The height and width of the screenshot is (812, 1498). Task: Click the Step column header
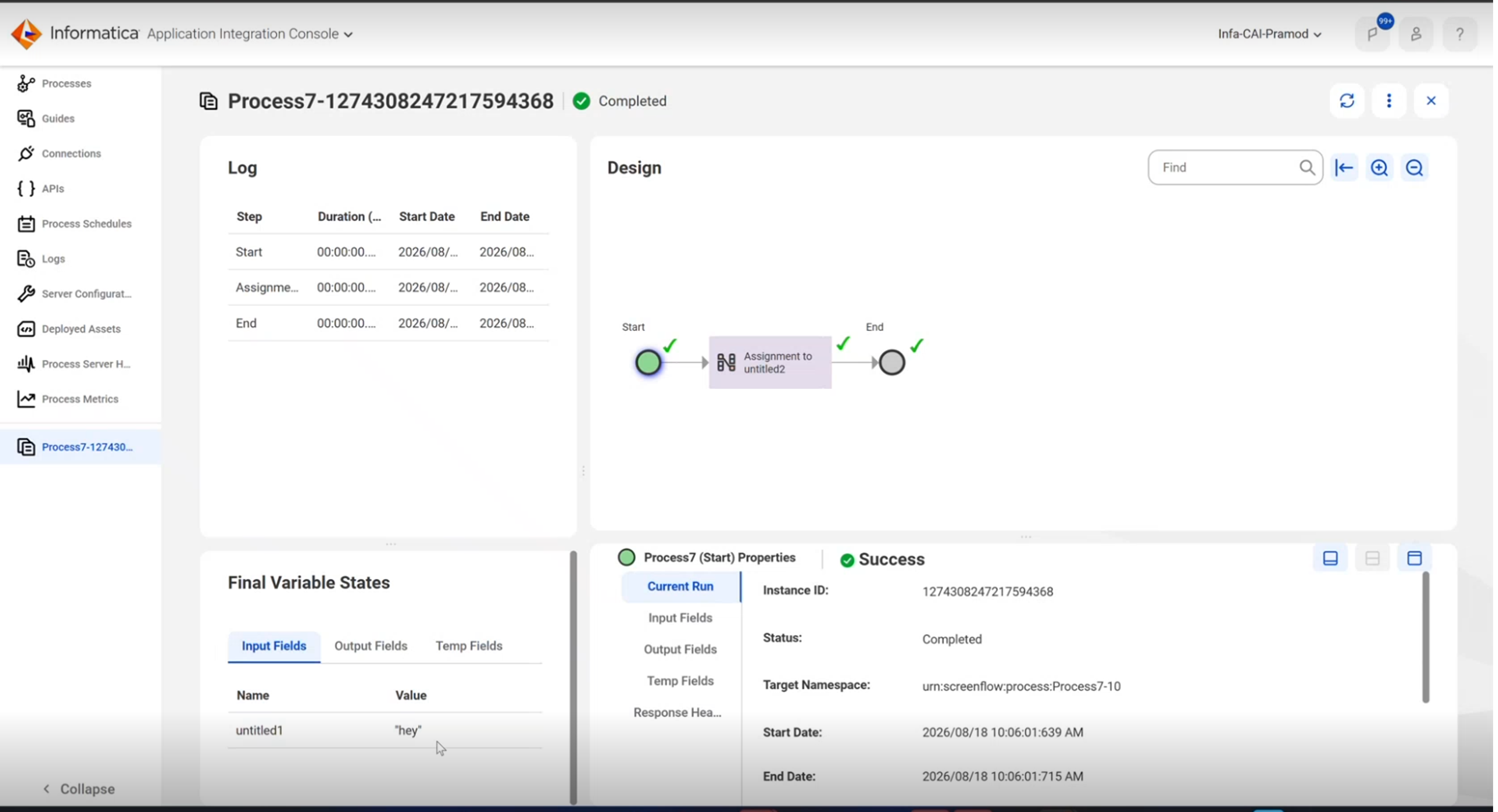[249, 216]
